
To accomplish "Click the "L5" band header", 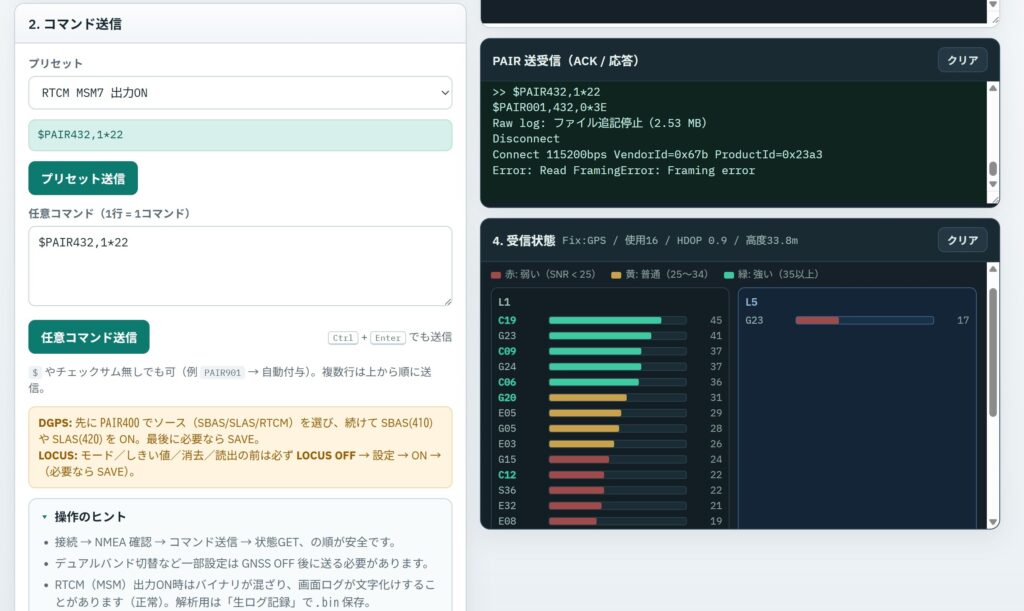I will tap(751, 302).
